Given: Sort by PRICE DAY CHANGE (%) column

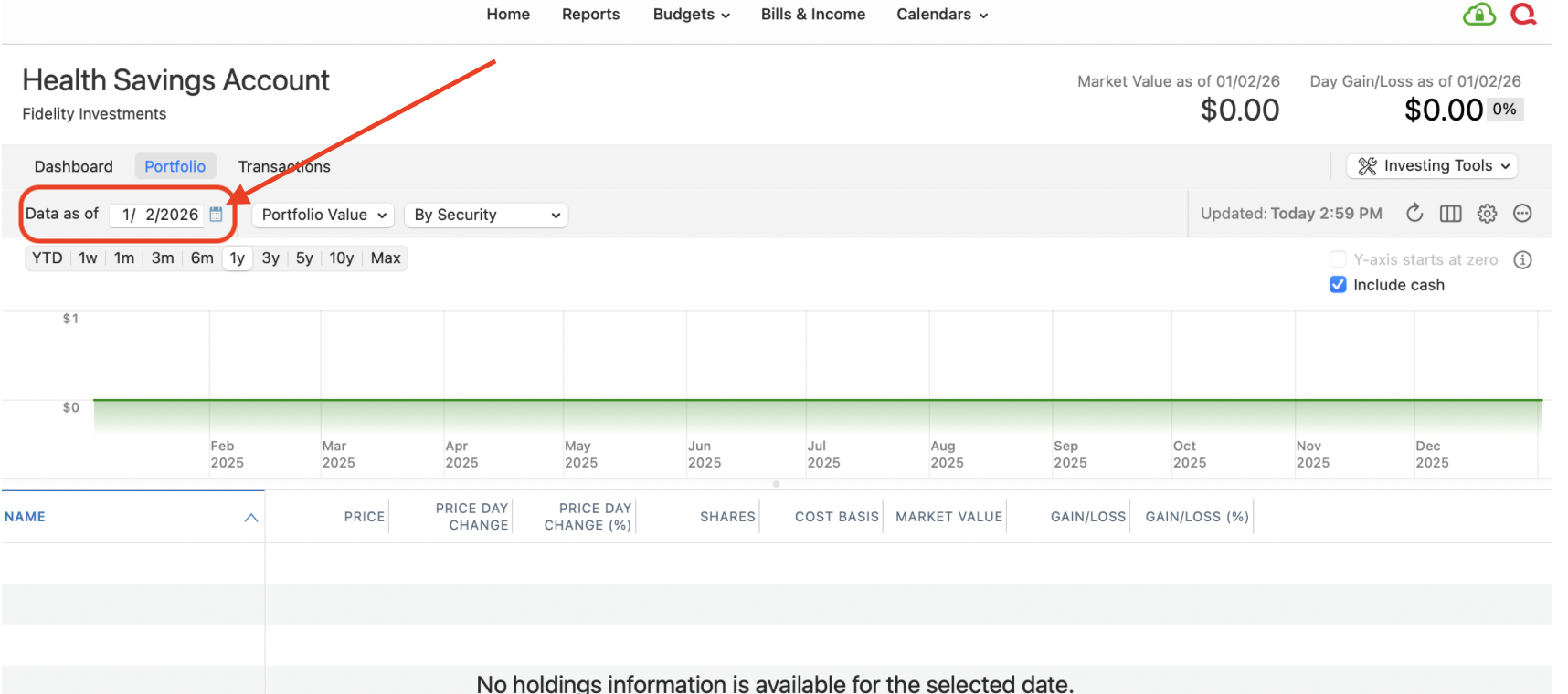Looking at the screenshot, I should [588, 517].
